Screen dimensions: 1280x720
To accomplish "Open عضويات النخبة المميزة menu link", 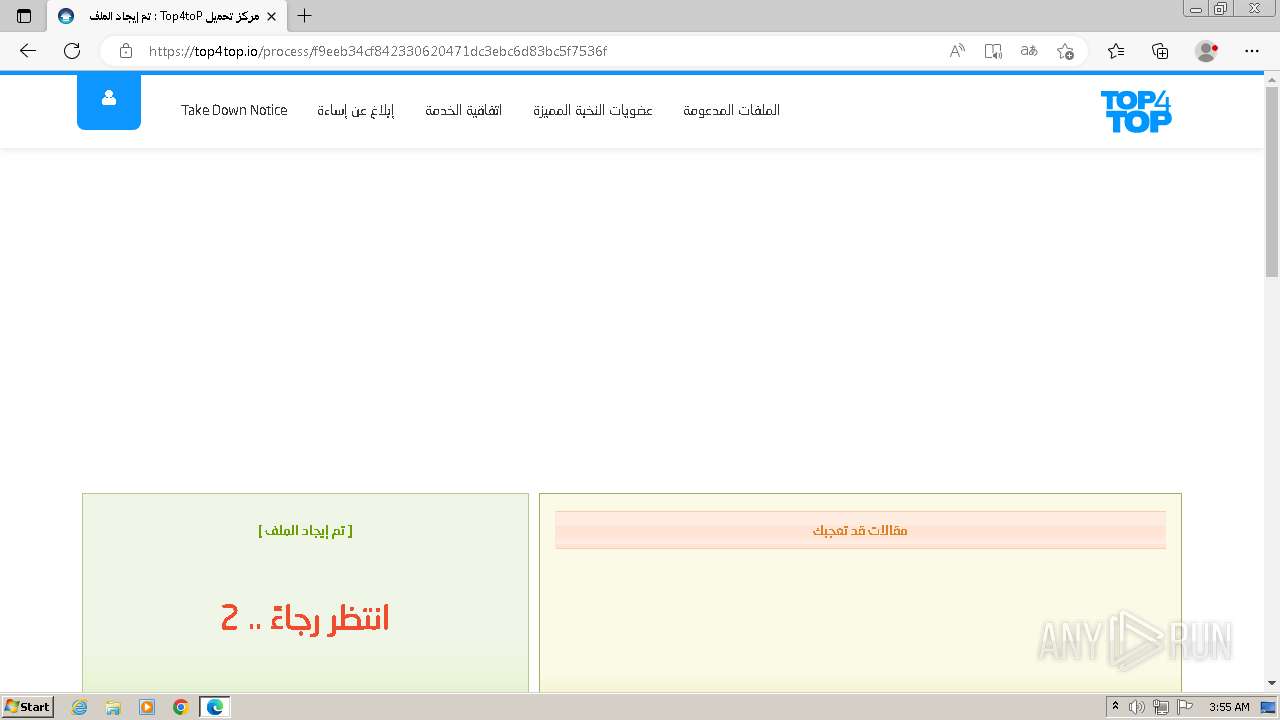I will [x=593, y=110].
